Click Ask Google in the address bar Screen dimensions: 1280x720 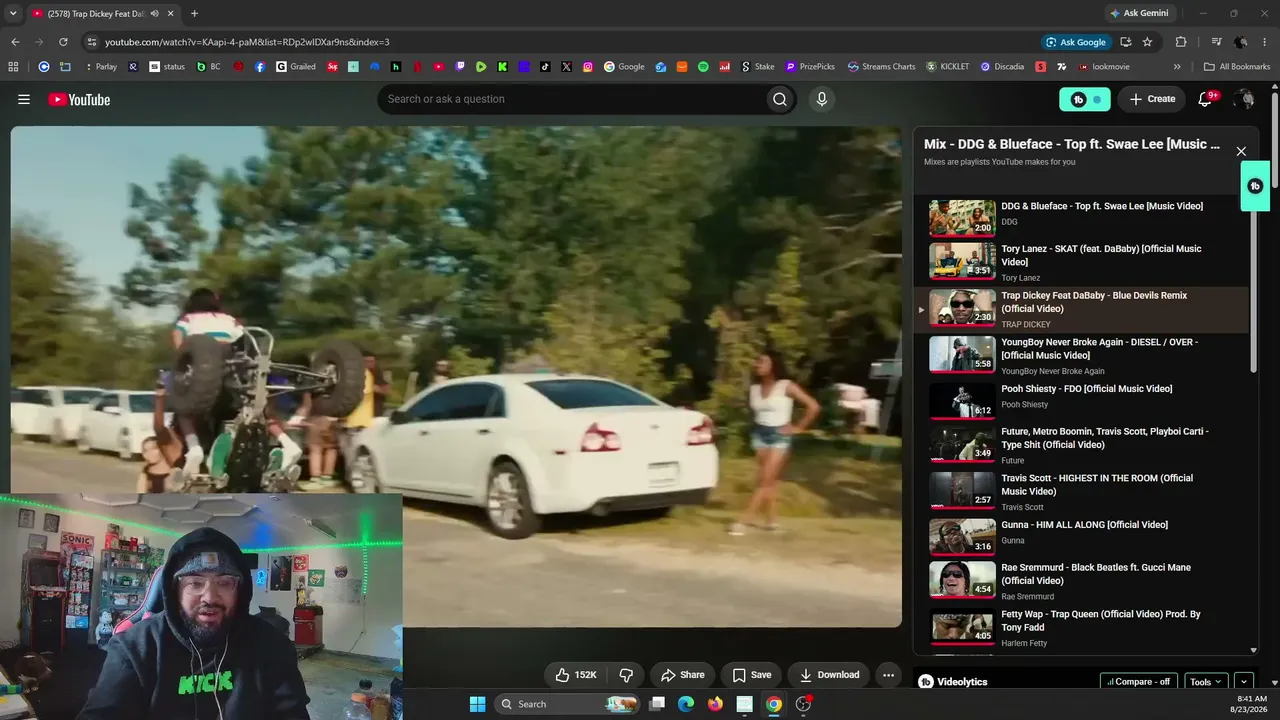point(1076,42)
